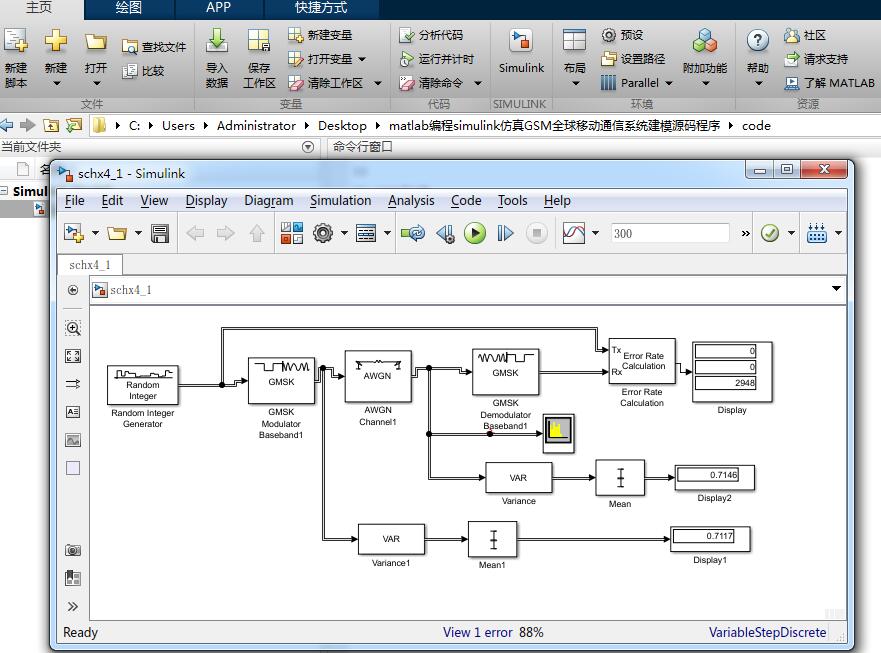881x653 pixels.
Task: Click the Step Back button
Action: (445, 233)
